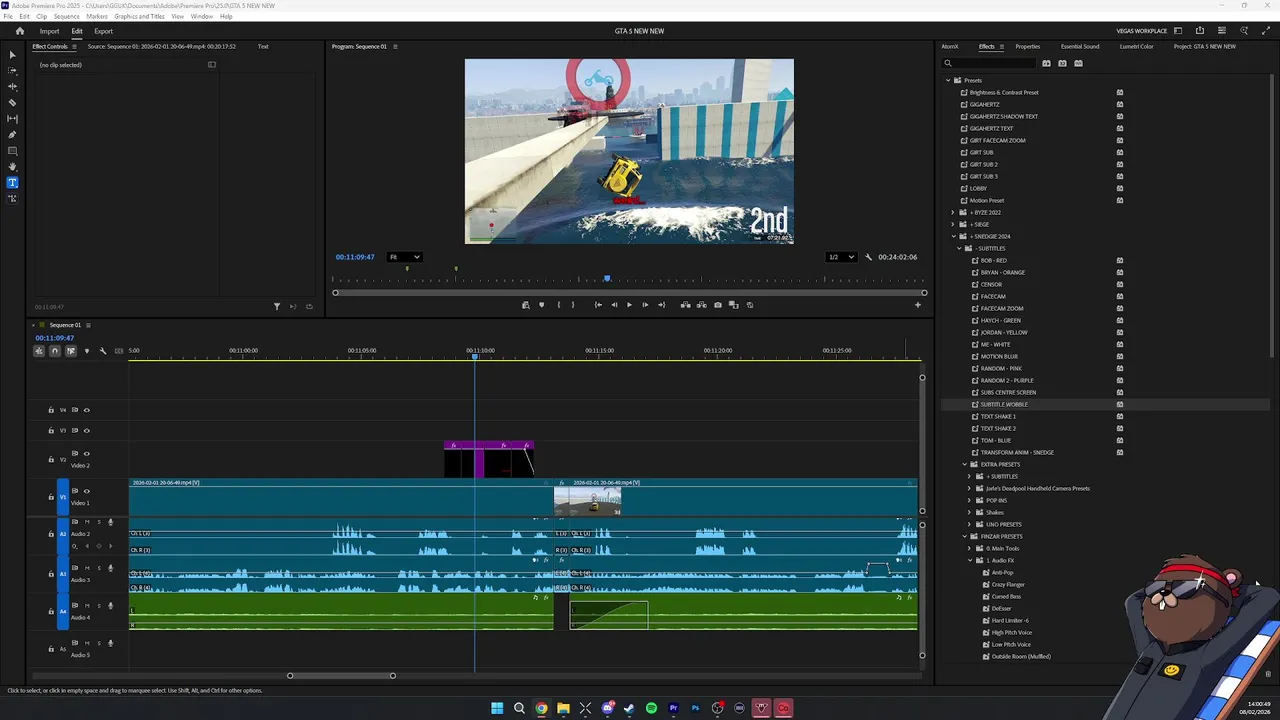Viewport: 1280px width, 720px height.
Task: Open Program monitor button editor plus
Action: pos(918,305)
